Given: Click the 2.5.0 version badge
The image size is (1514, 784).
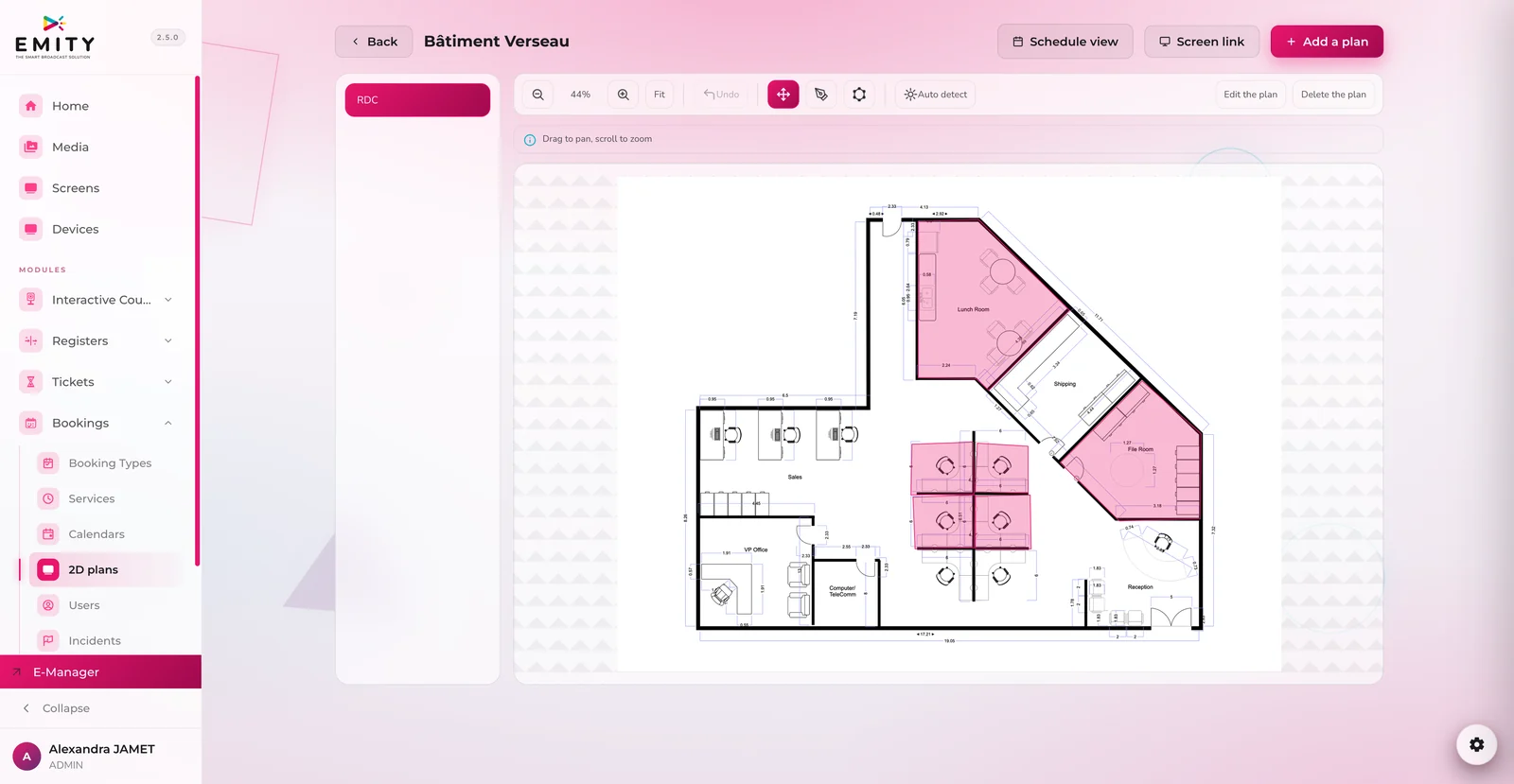Looking at the screenshot, I should pos(167,37).
